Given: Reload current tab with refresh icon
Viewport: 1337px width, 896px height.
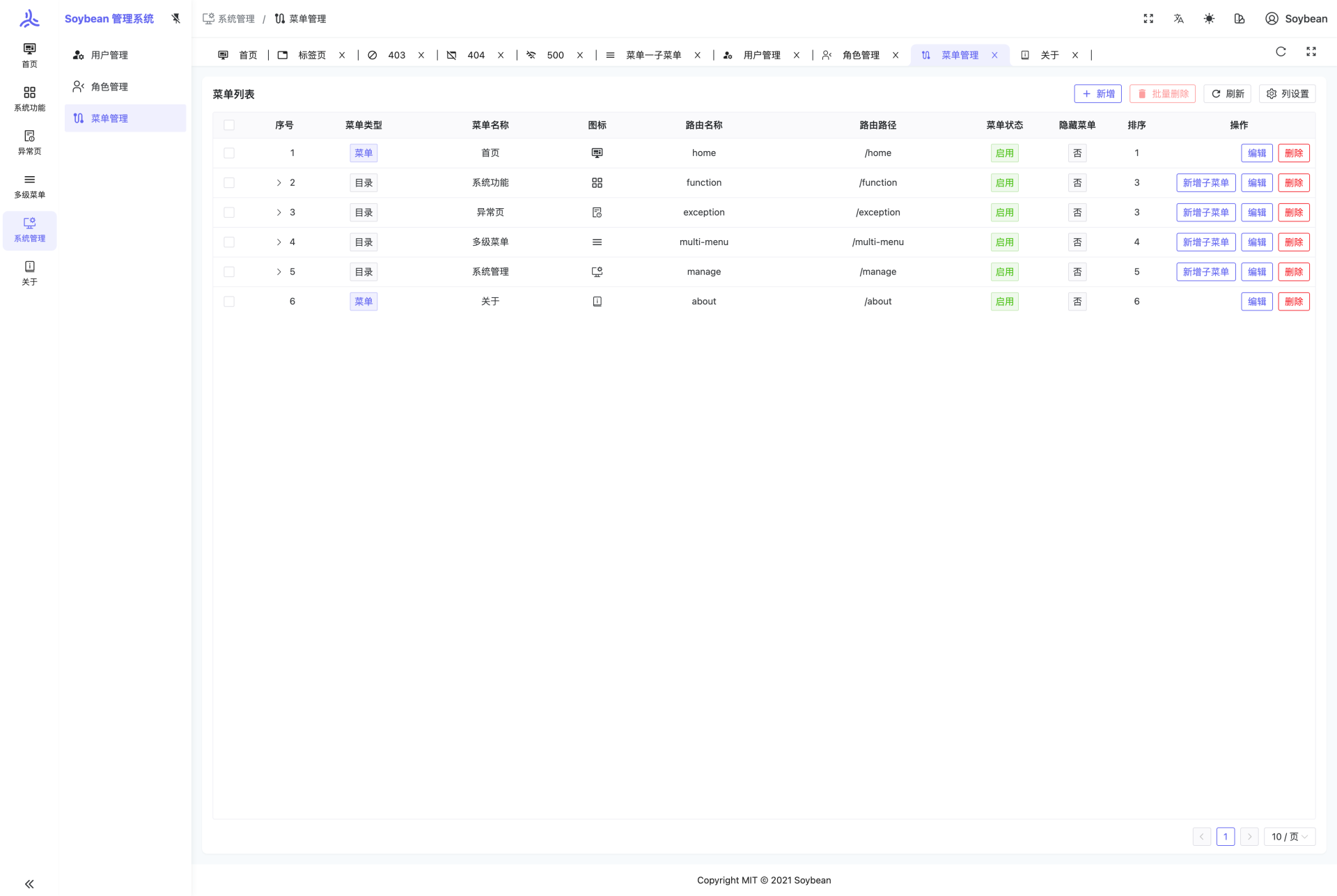Looking at the screenshot, I should click(x=1281, y=52).
